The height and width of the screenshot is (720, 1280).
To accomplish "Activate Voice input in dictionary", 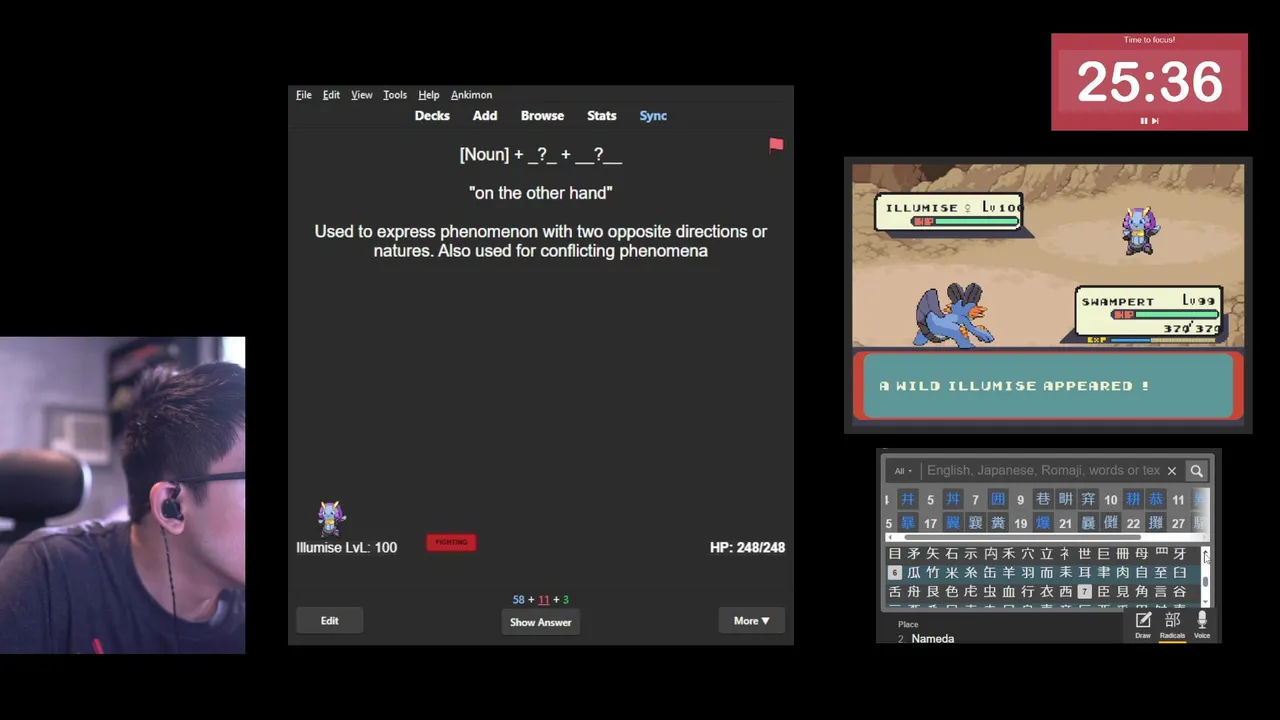I will [1202, 625].
